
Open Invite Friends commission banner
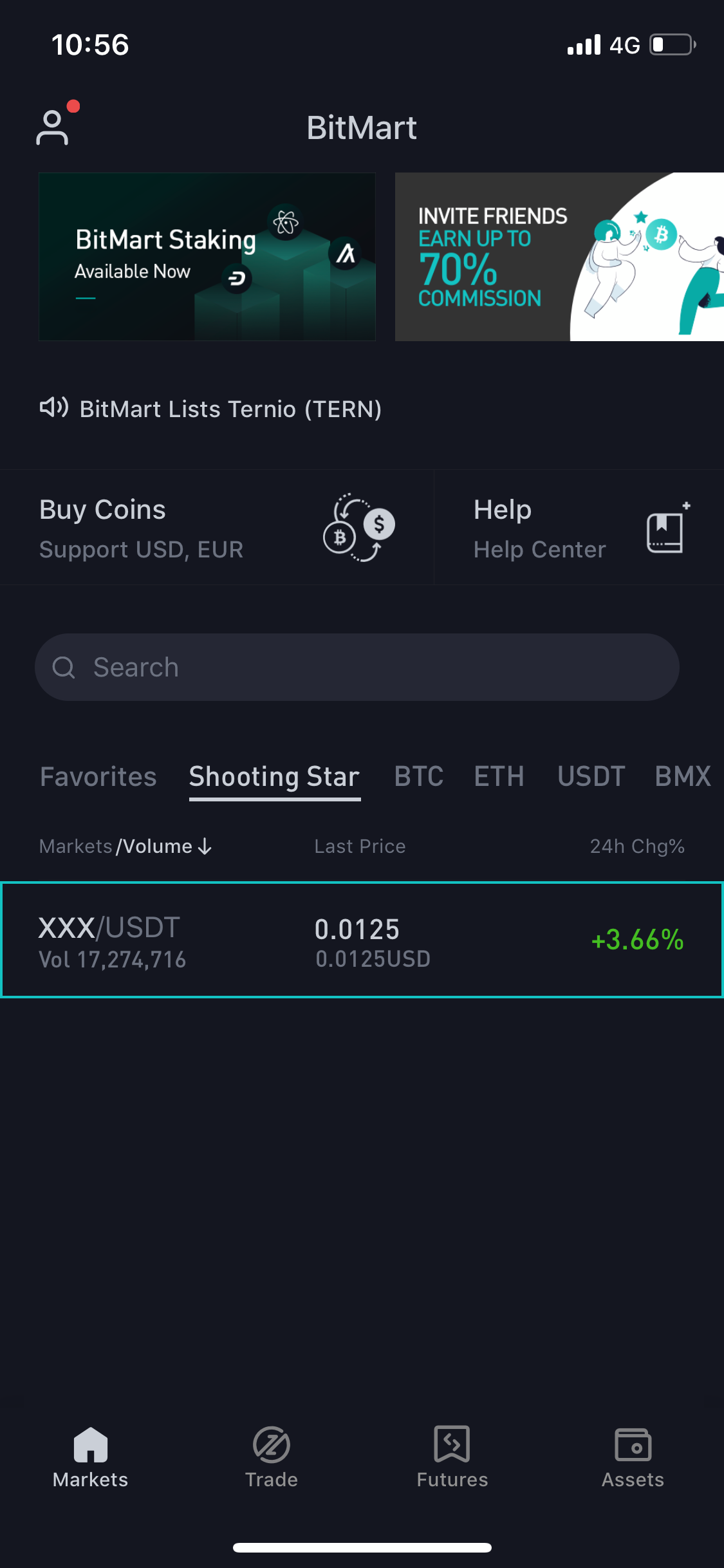click(559, 257)
